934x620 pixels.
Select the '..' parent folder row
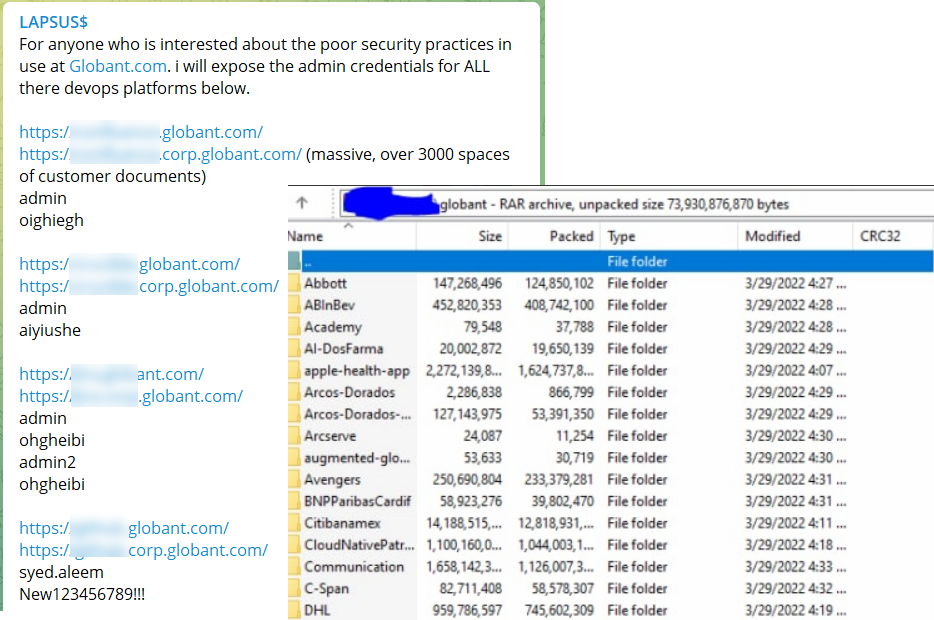point(611,261)
